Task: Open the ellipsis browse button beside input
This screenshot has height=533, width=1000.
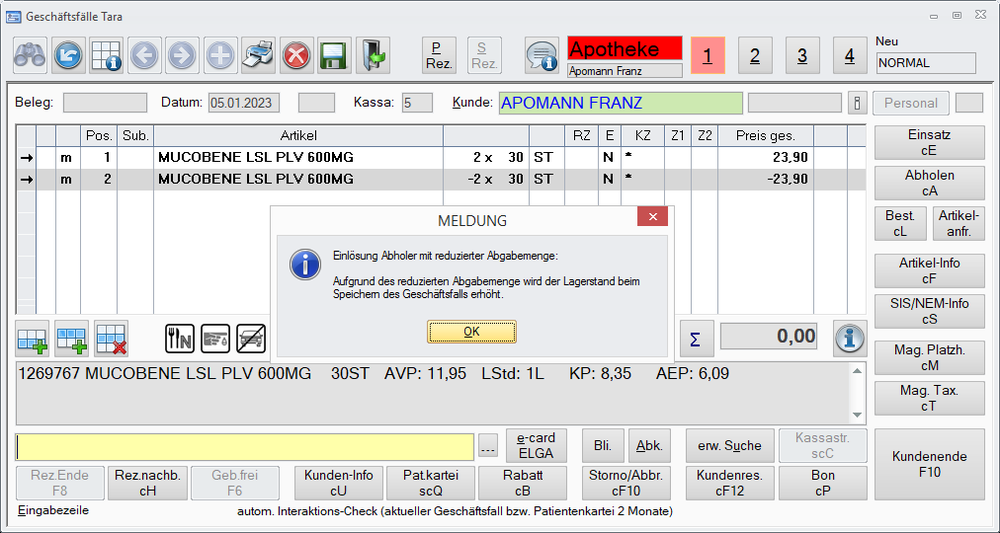Action: tap(488, 447)
